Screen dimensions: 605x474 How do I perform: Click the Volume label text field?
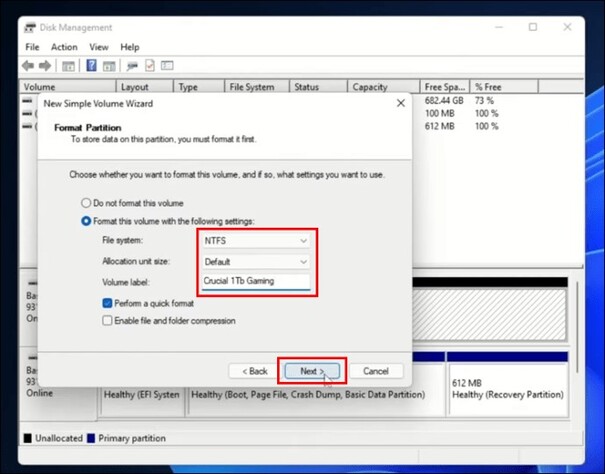point(256,281)
